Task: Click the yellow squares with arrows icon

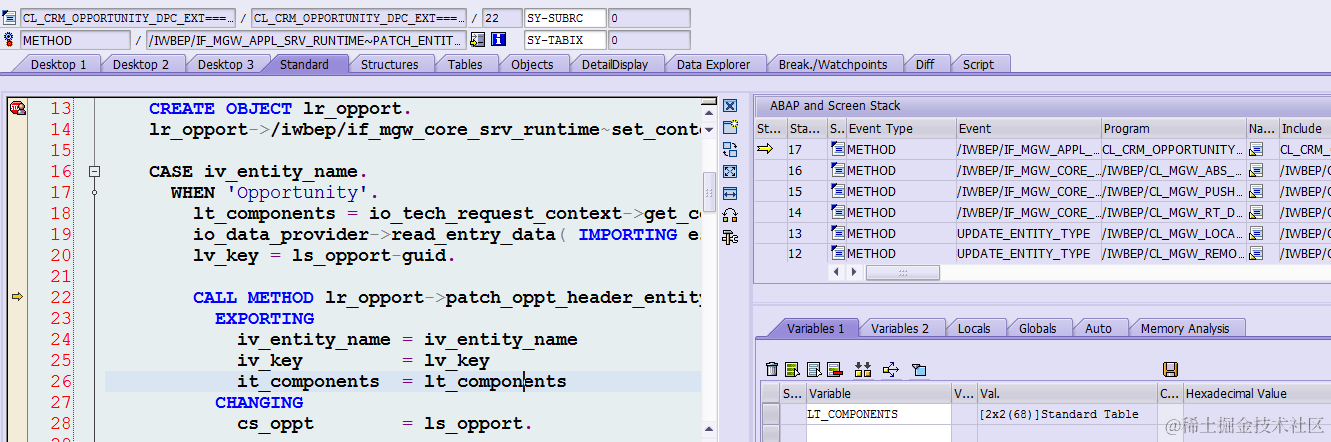Action: (864, 369)
